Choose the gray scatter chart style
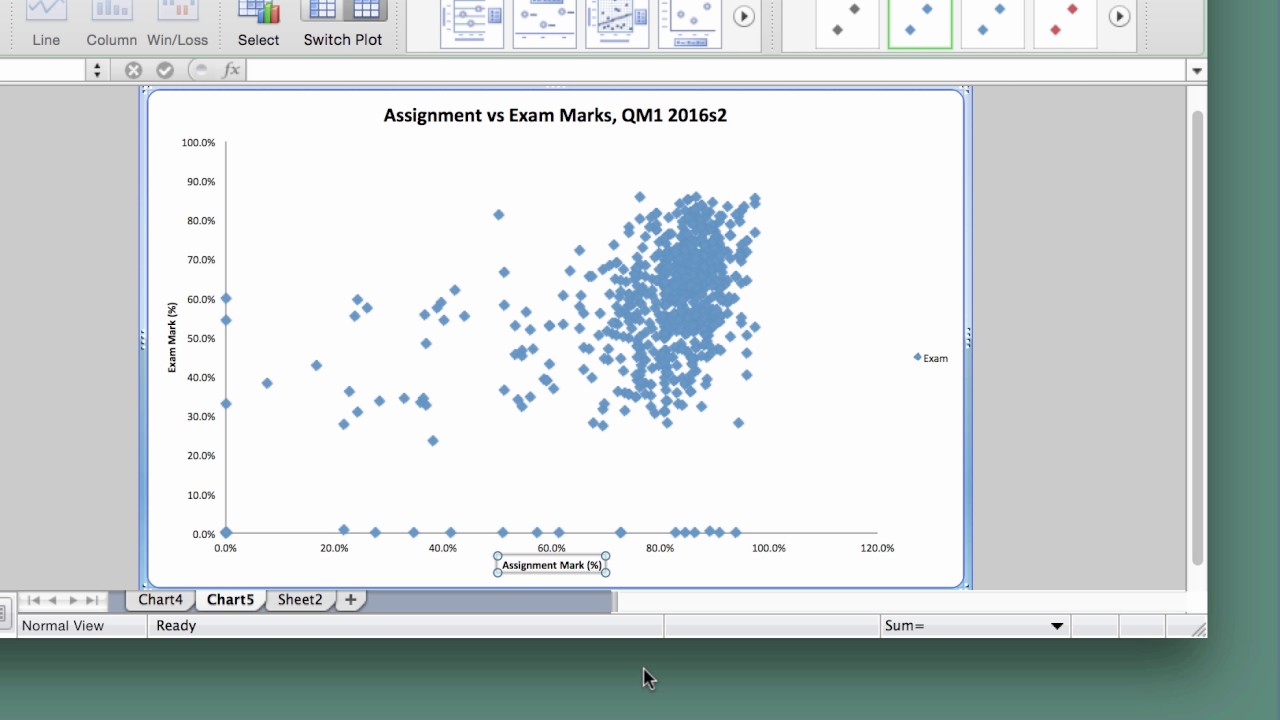The height and width of the screenshot is (720, 1280). (846, 22)
